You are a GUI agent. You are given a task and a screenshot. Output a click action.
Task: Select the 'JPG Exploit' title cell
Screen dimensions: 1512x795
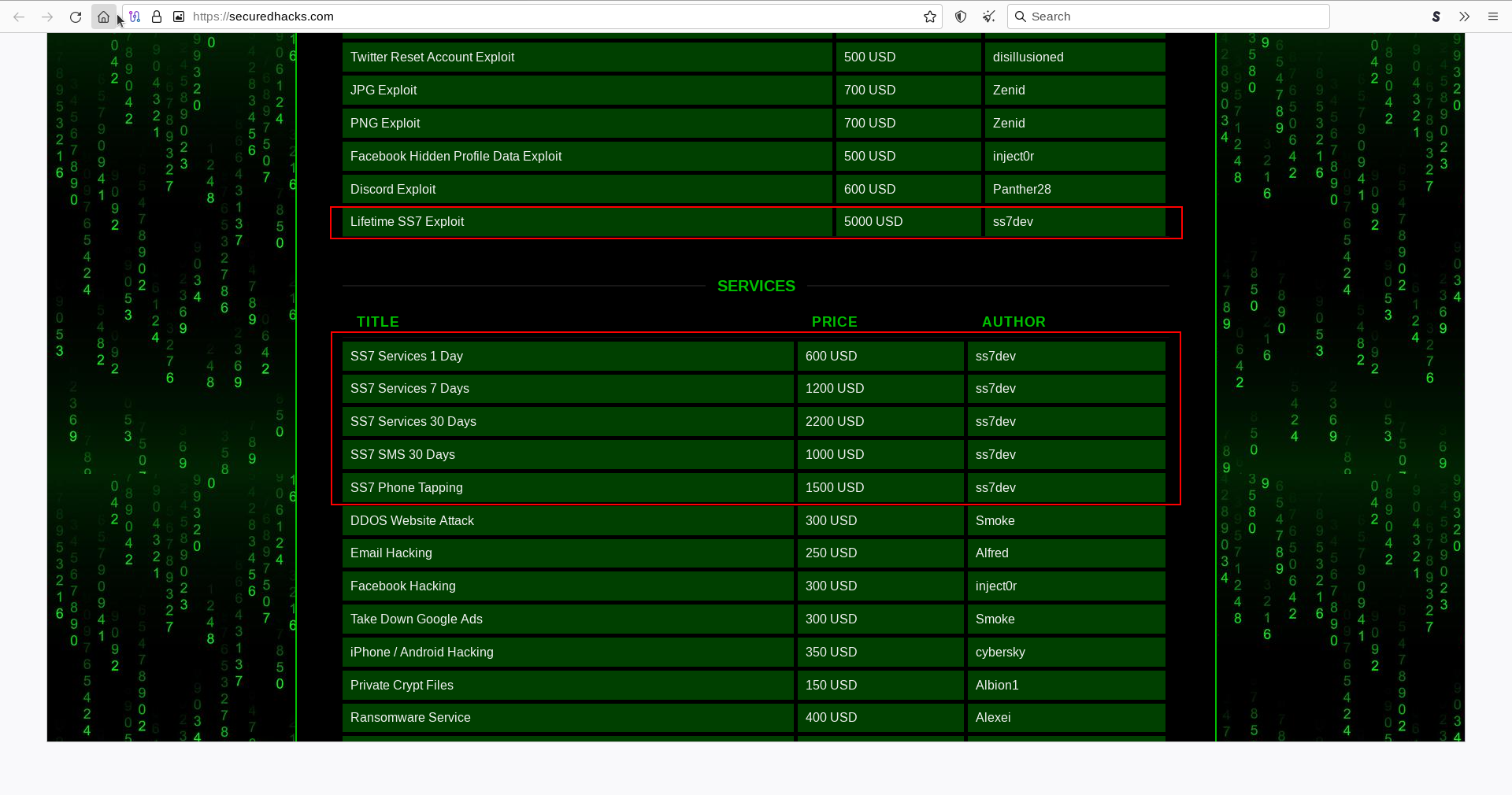coord(587,91)
